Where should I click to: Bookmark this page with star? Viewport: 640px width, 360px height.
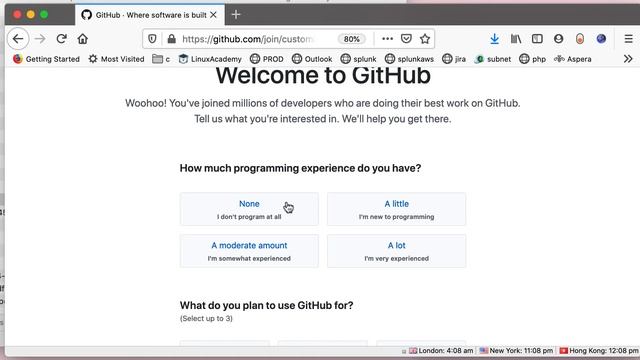point(425,39)
